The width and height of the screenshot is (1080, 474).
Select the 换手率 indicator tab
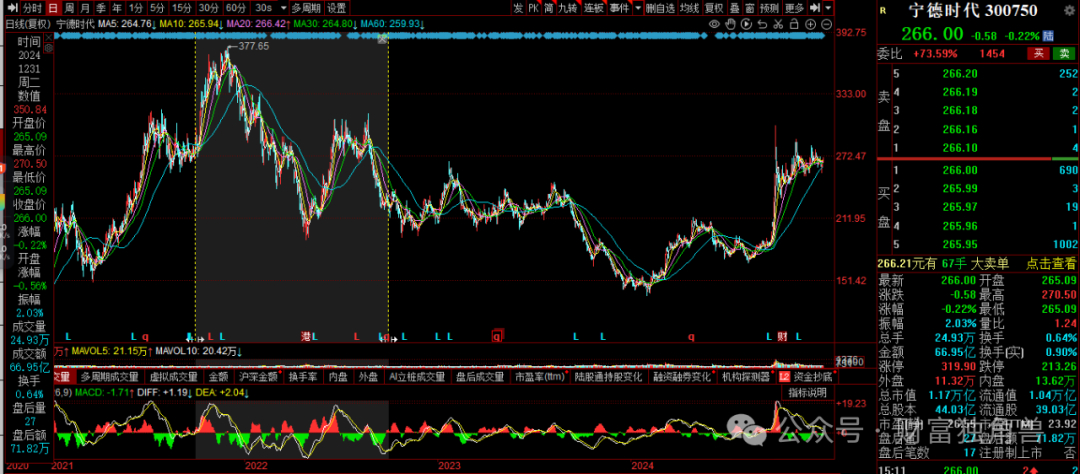(x=302, y=377)
